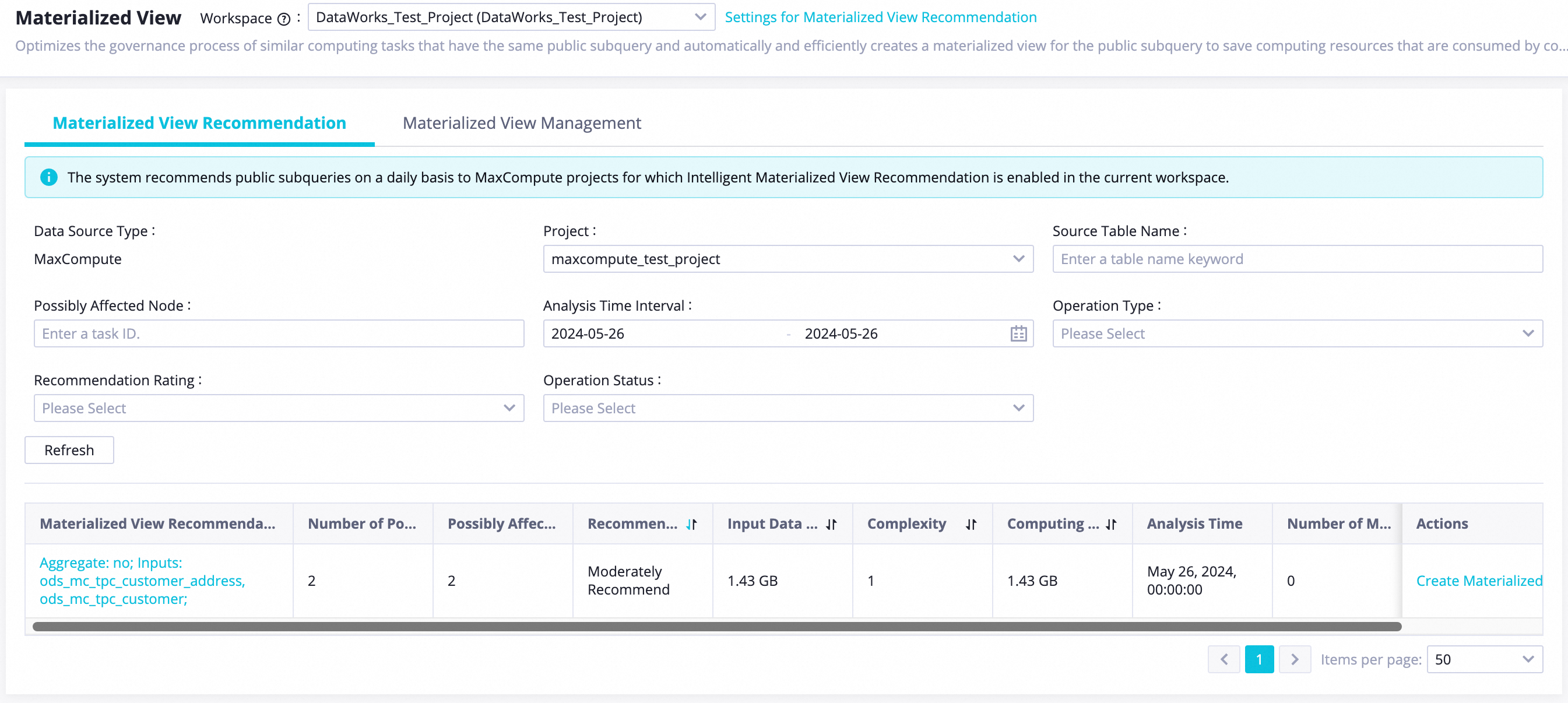Sort by Computing column icon
Image resolution: width=1568 pixels, height=703 pixels.
(x=1111, y=524)
